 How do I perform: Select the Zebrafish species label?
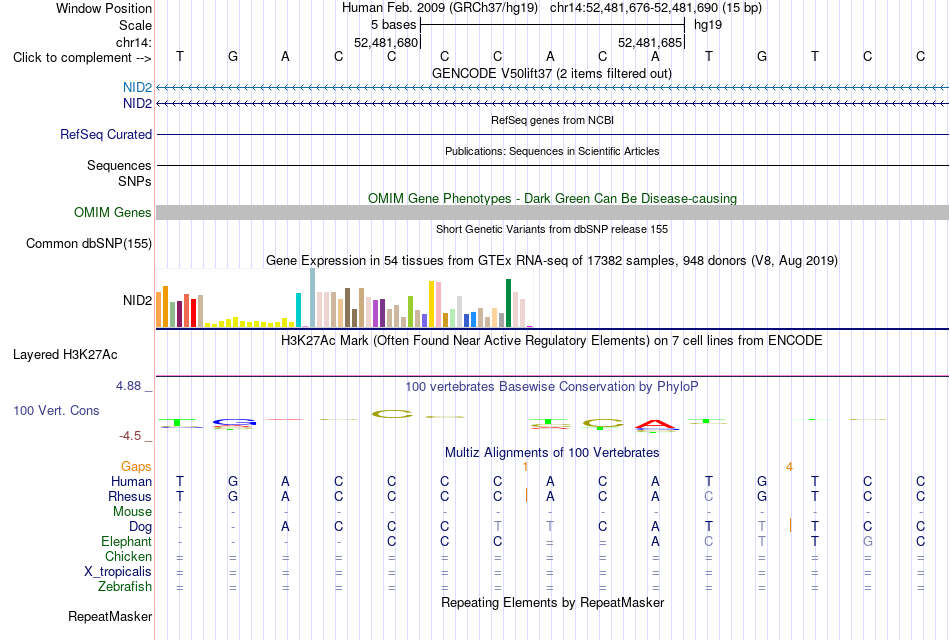pos(125,587)
